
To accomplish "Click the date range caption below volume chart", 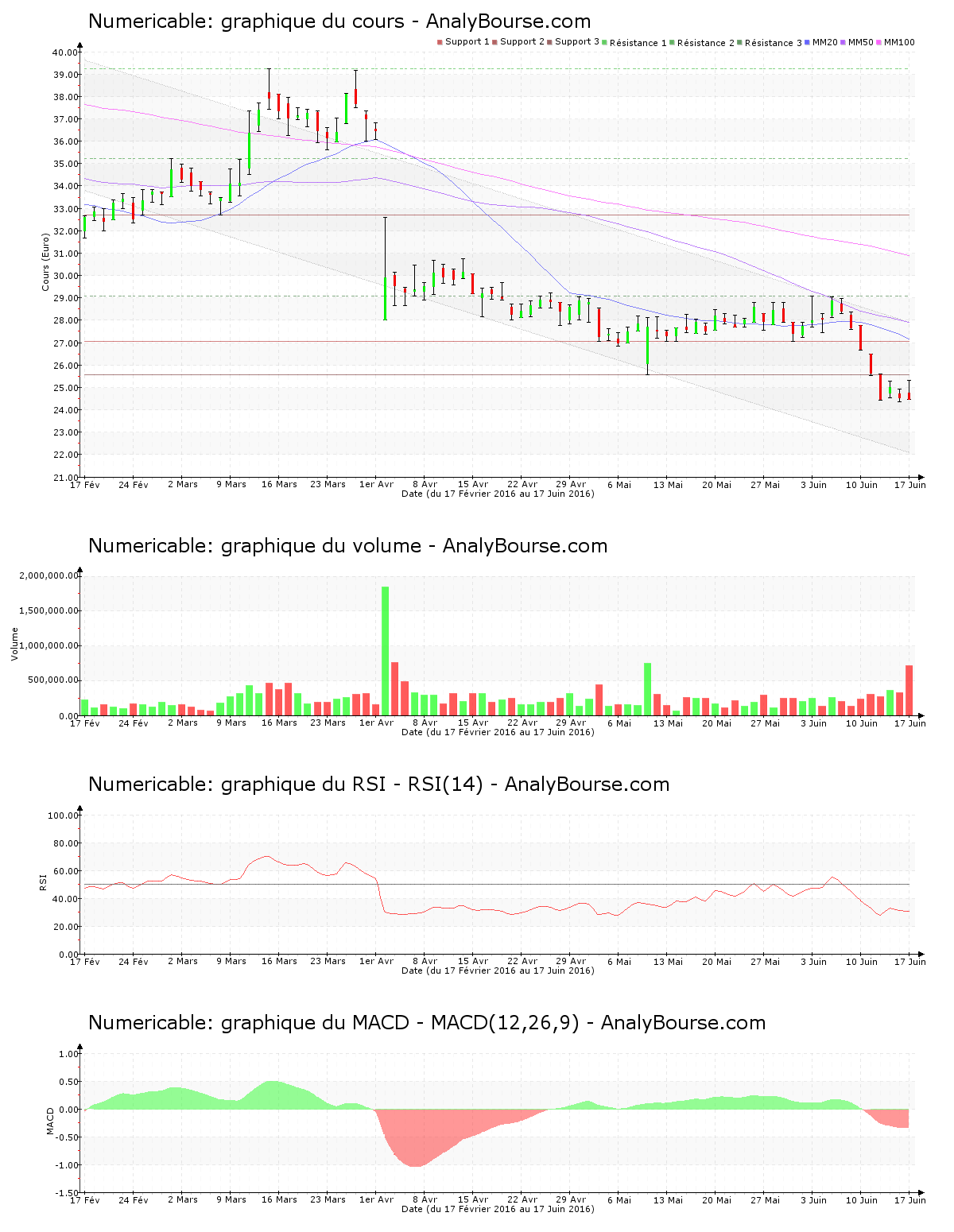I will point(498,732).
